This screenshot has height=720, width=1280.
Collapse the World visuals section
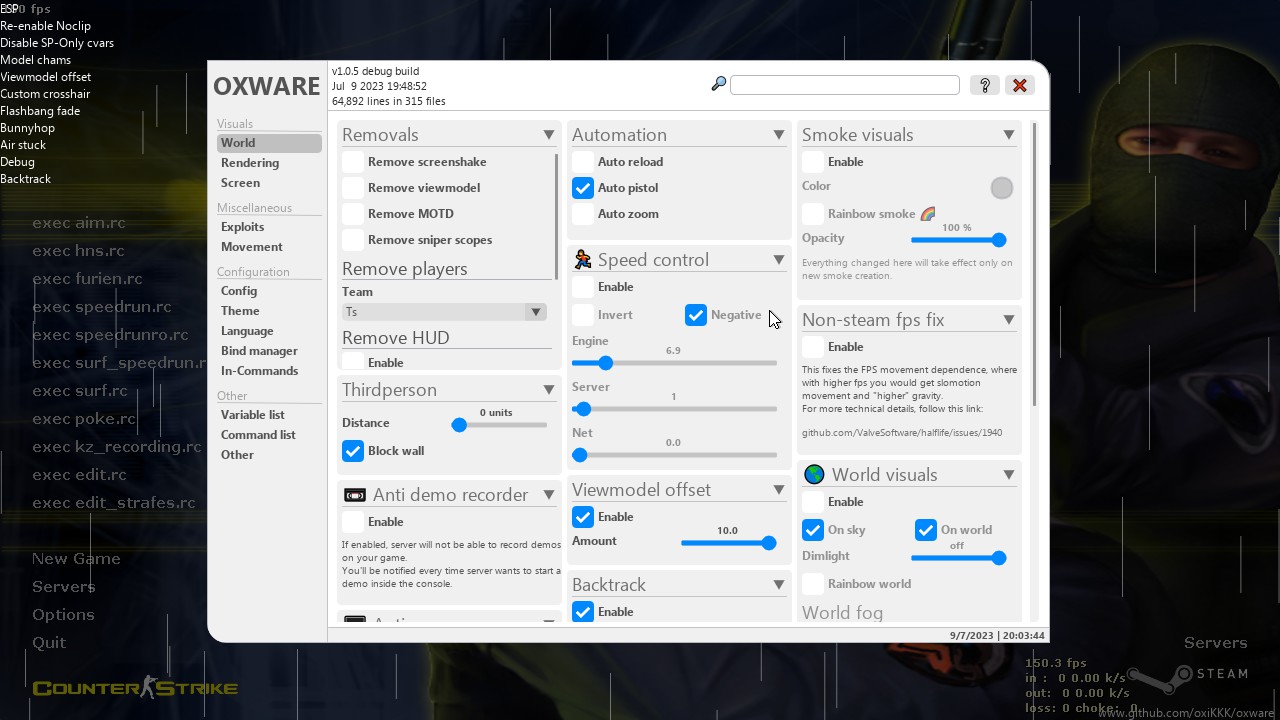coord(1009,475)
